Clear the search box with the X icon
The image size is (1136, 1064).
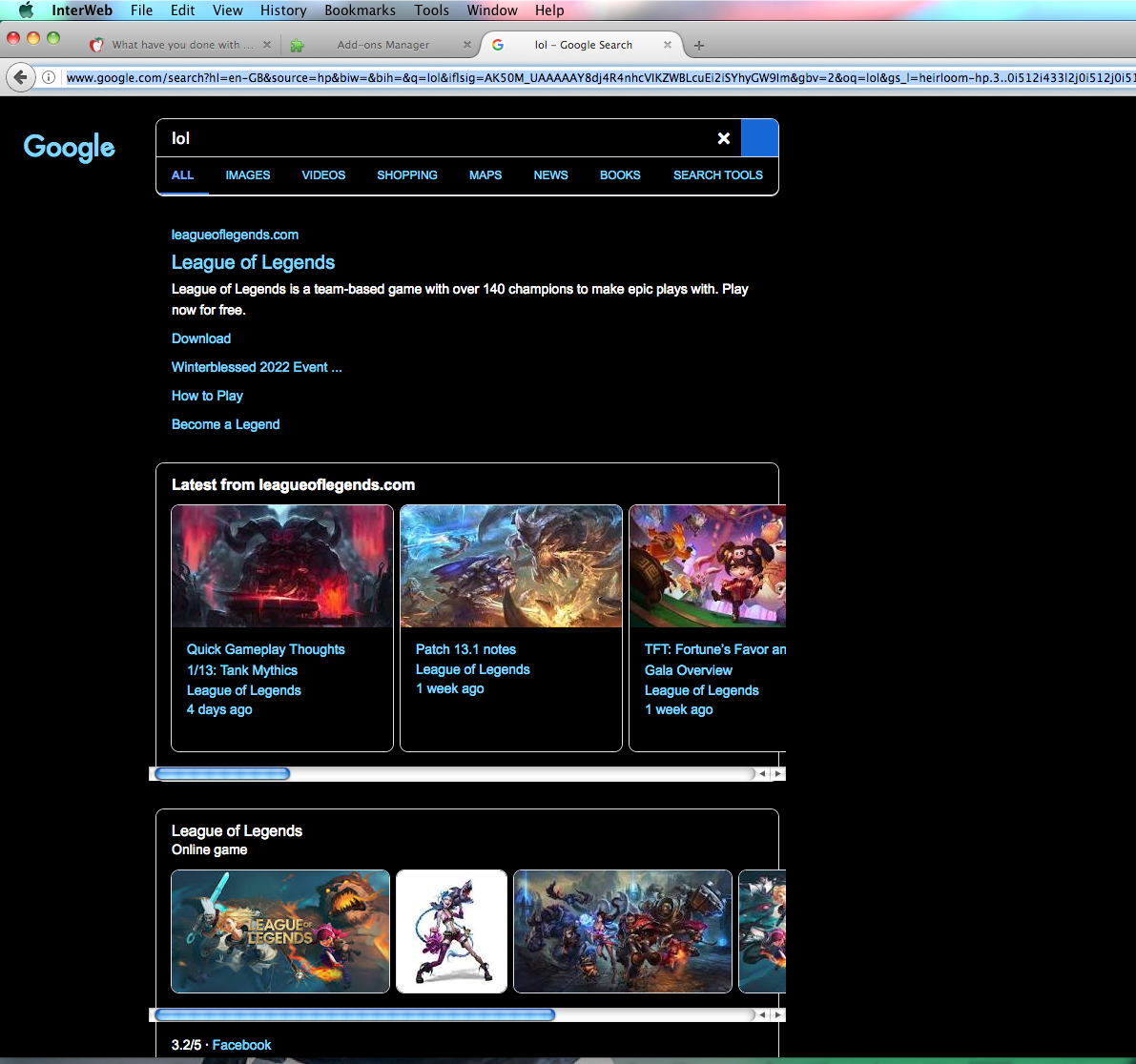[x=723, y=138]
